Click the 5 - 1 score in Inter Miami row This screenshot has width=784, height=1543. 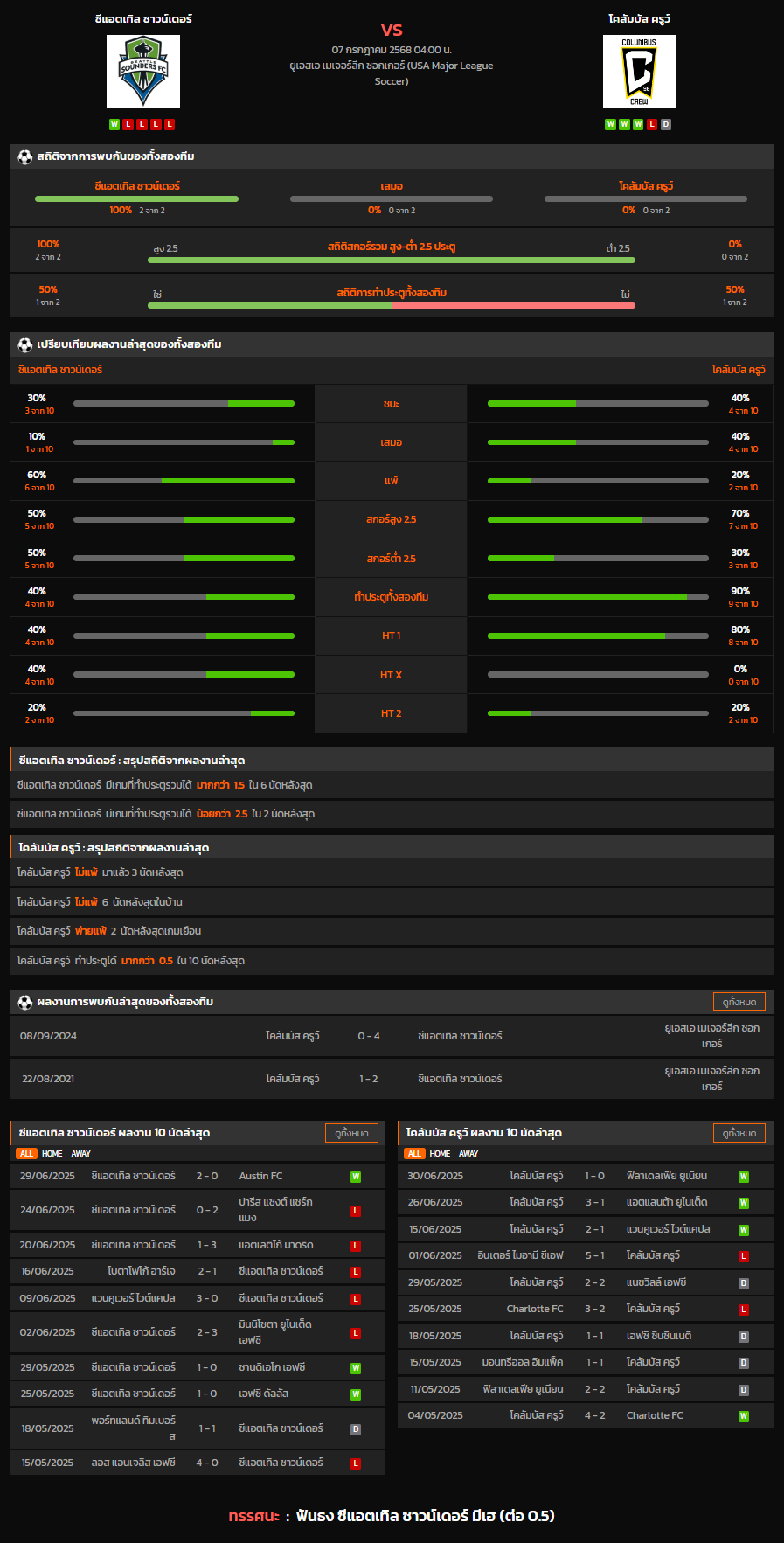click(x=595, y=1255)
